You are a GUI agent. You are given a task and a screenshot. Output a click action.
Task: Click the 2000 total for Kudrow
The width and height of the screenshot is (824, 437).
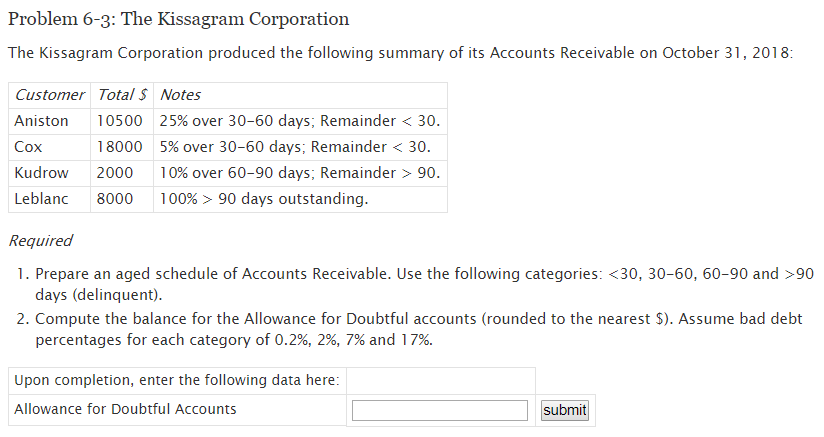(115, 173)
